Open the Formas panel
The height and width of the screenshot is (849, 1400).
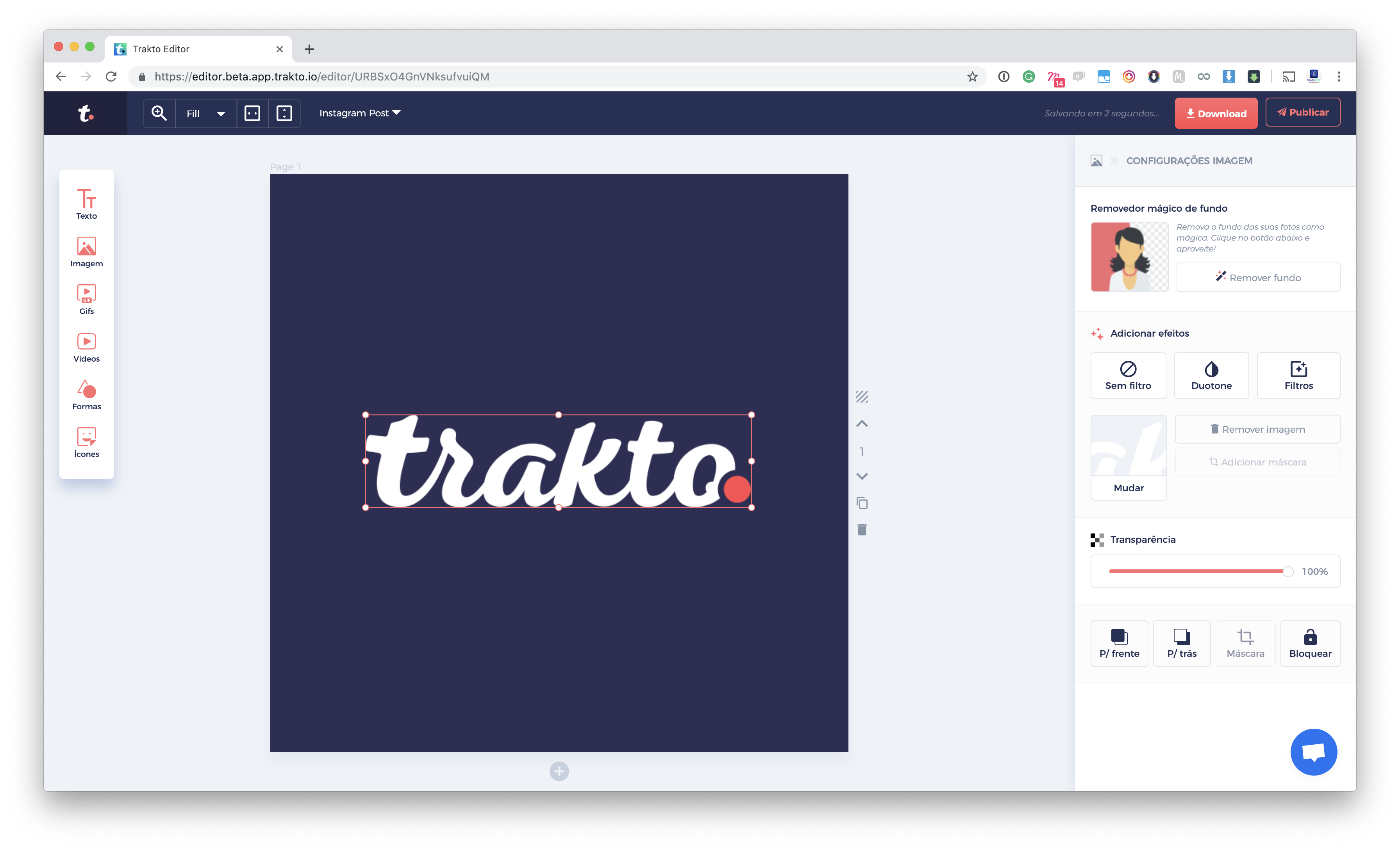tap(86, 394)
